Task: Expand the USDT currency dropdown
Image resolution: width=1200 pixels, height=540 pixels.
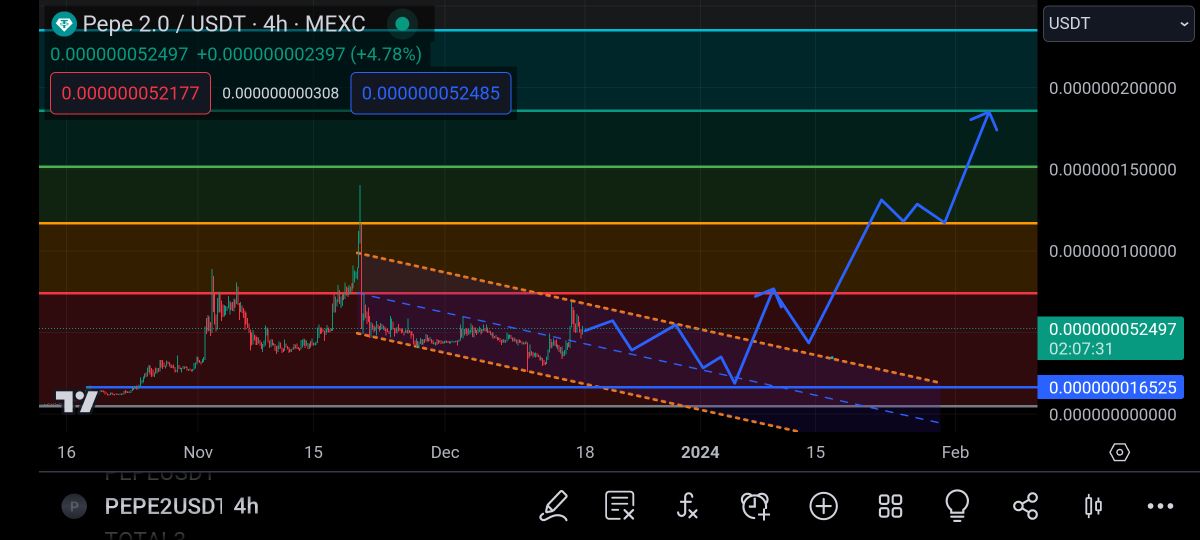Action: [1118, 24]
